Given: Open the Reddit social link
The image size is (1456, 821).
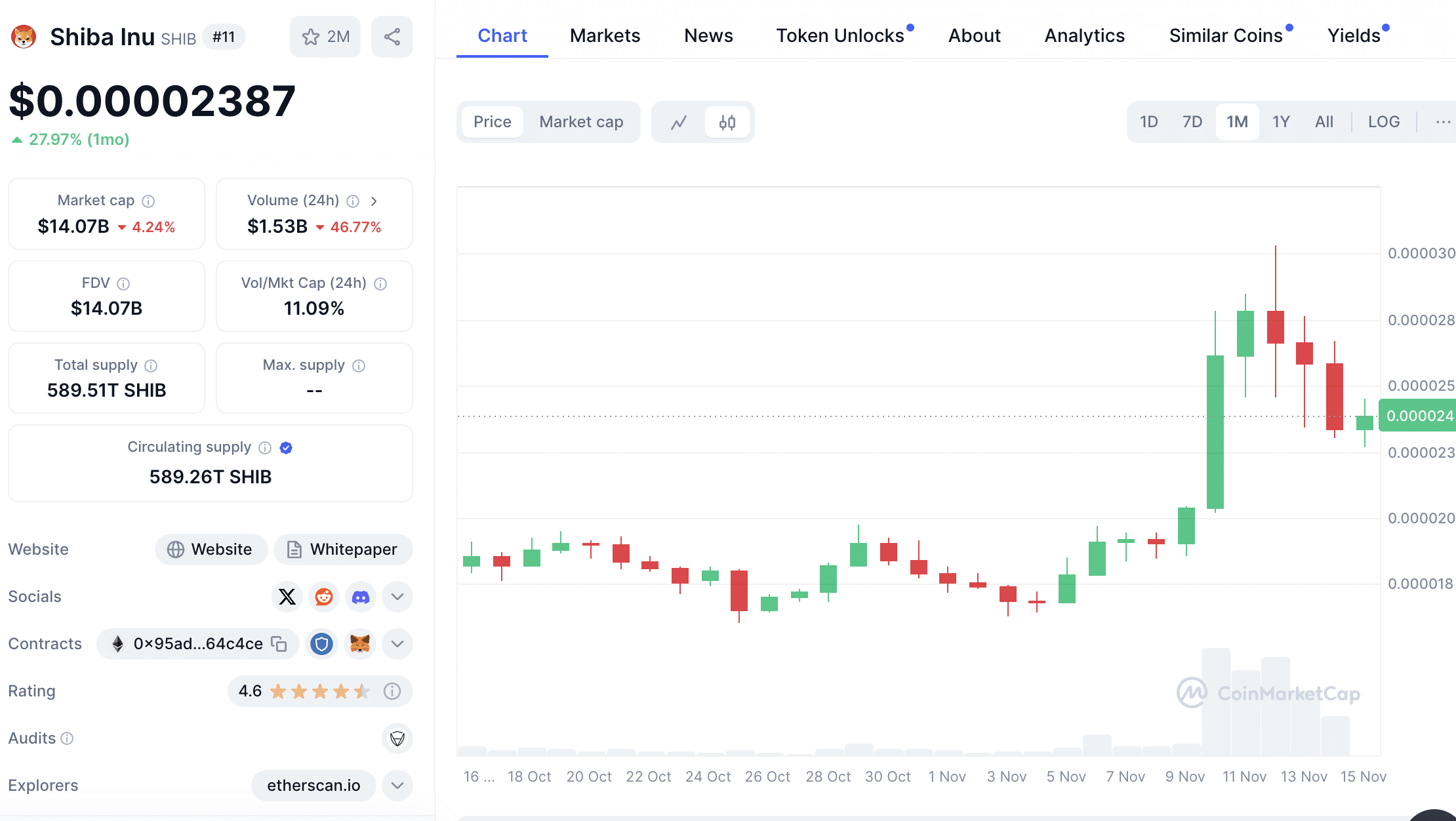Looking at the screenshot, I should [x=324, y=597].
